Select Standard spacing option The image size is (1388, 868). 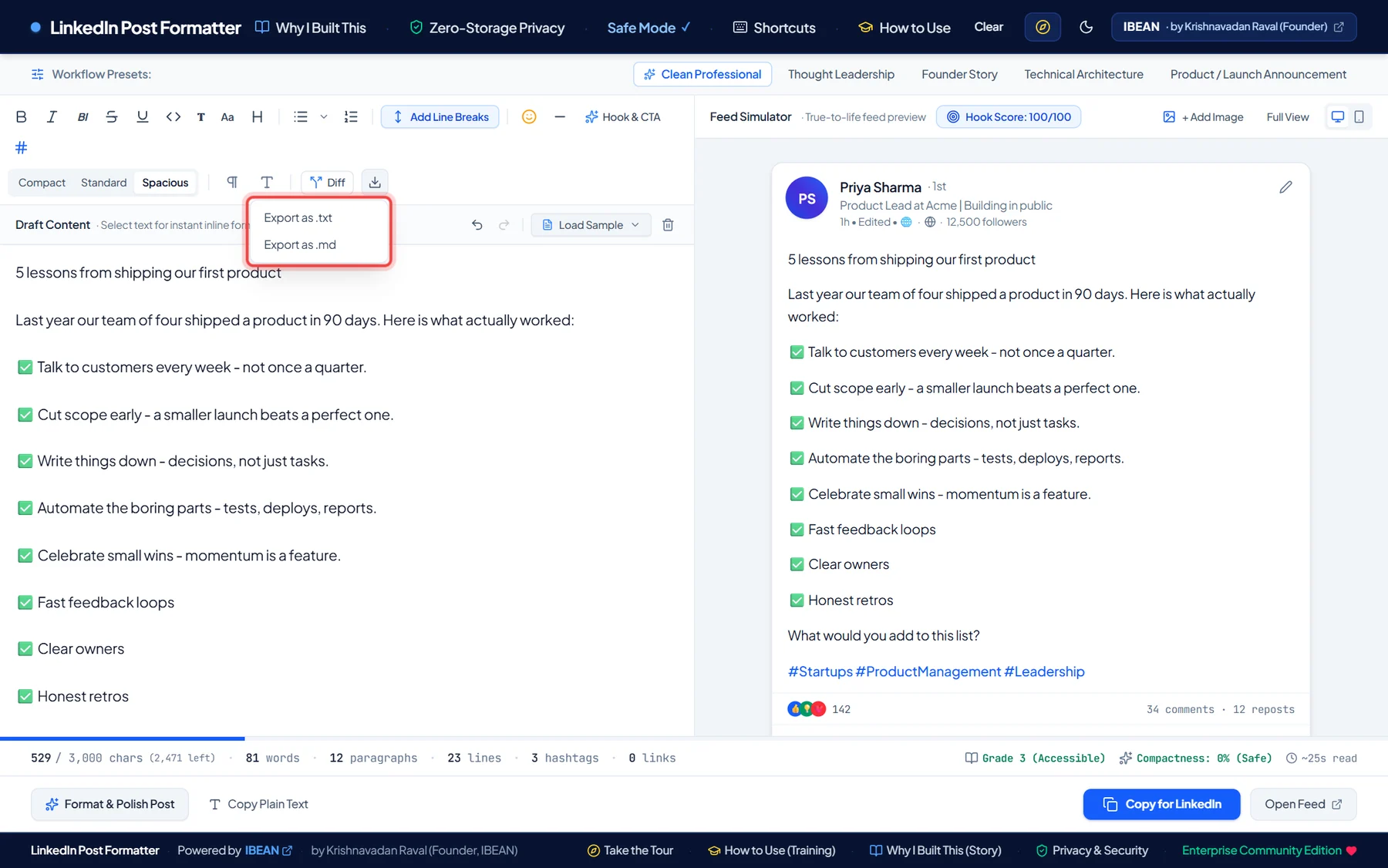(103, 183)
